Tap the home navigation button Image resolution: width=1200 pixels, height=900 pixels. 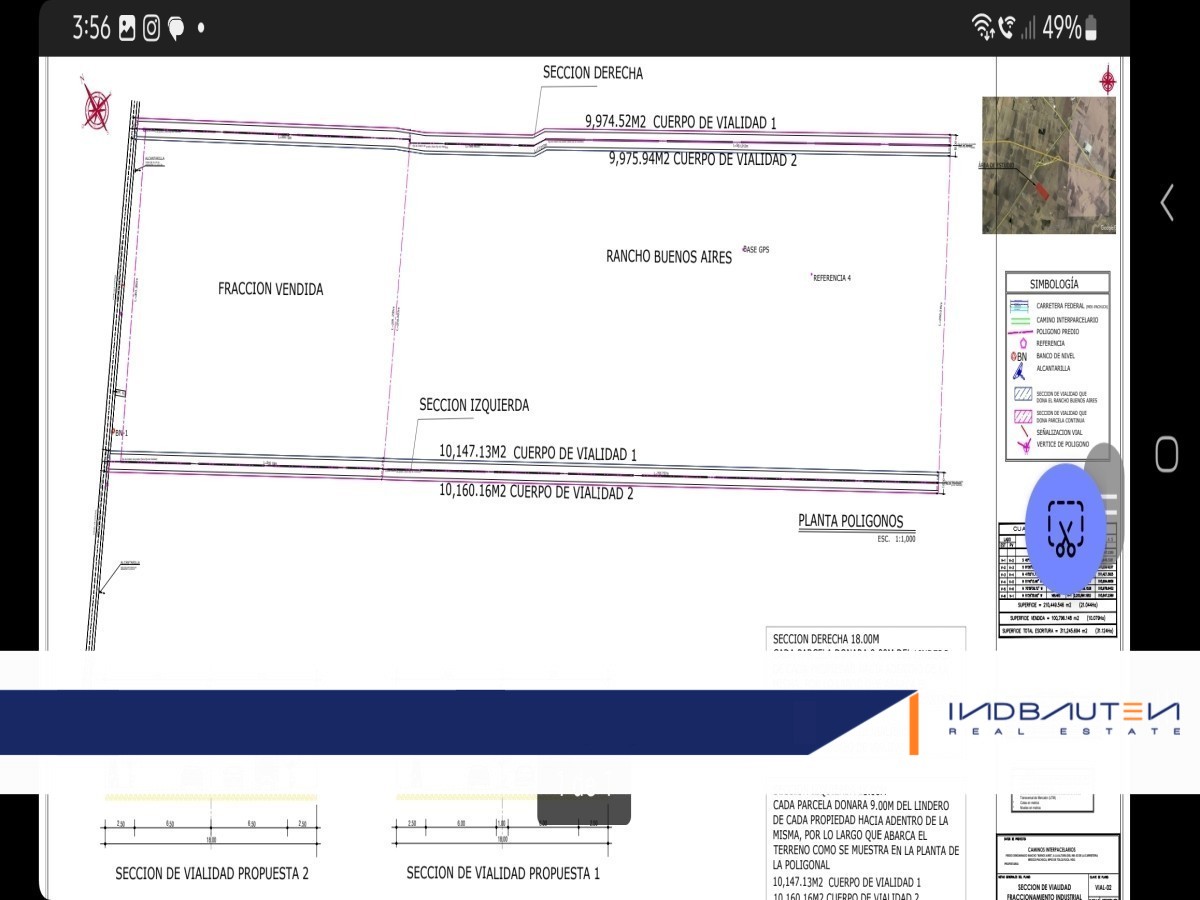click(x=1166, y=454)
